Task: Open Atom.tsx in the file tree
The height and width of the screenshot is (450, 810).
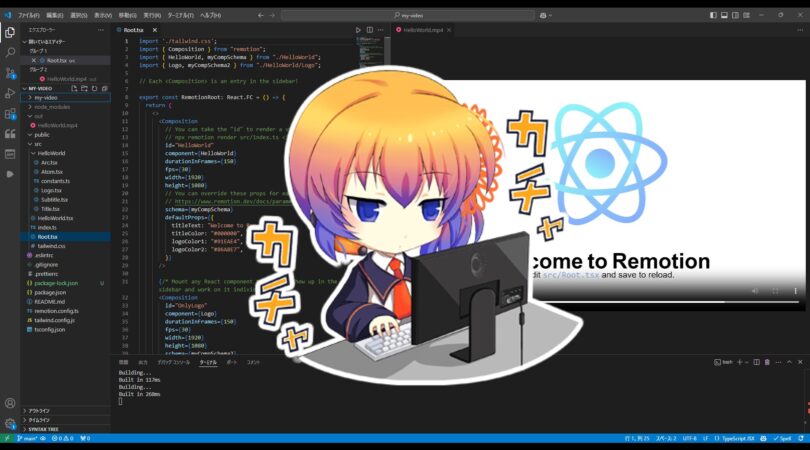Action: click(x=66, y=172)
